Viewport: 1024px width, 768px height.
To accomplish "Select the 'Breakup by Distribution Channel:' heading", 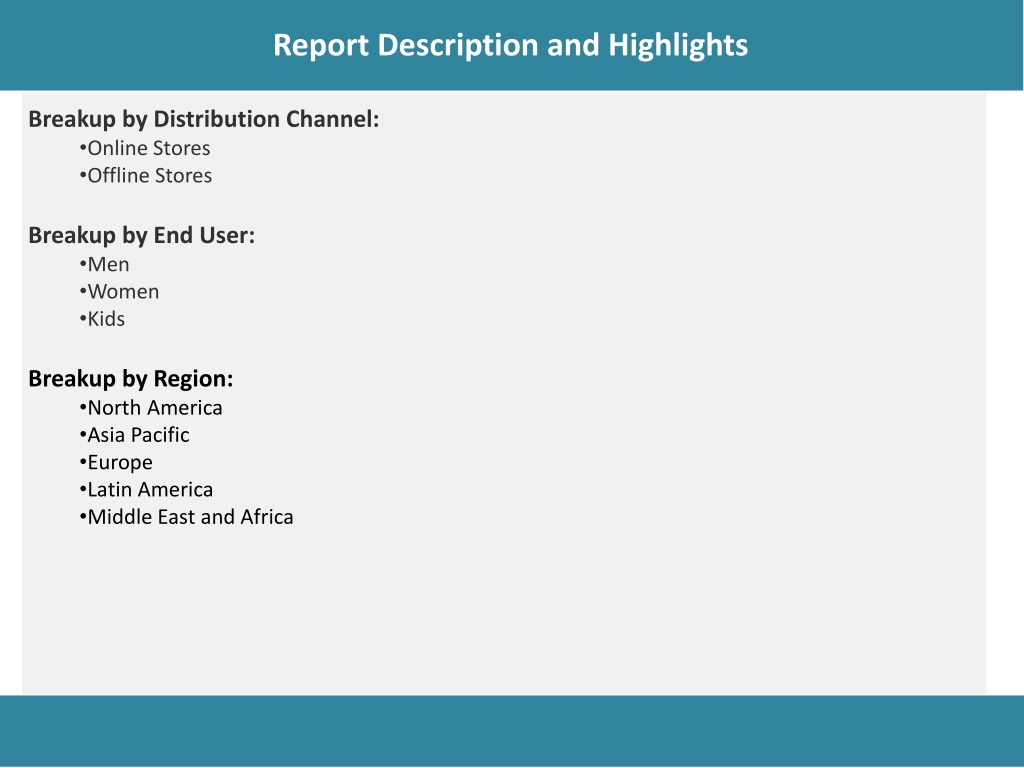I will (204, 120).
